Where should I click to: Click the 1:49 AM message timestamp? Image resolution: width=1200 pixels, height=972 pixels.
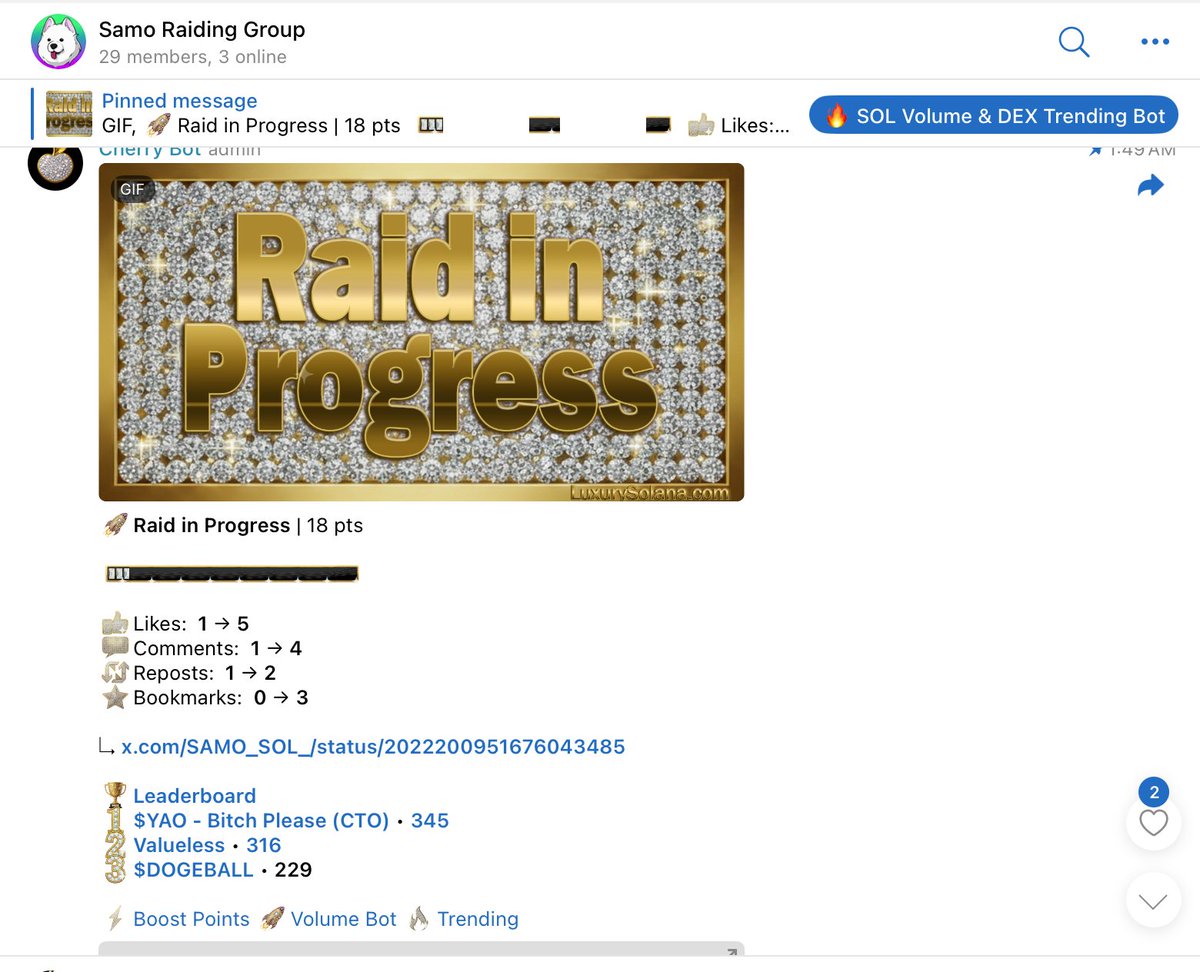click(1141, 150)
